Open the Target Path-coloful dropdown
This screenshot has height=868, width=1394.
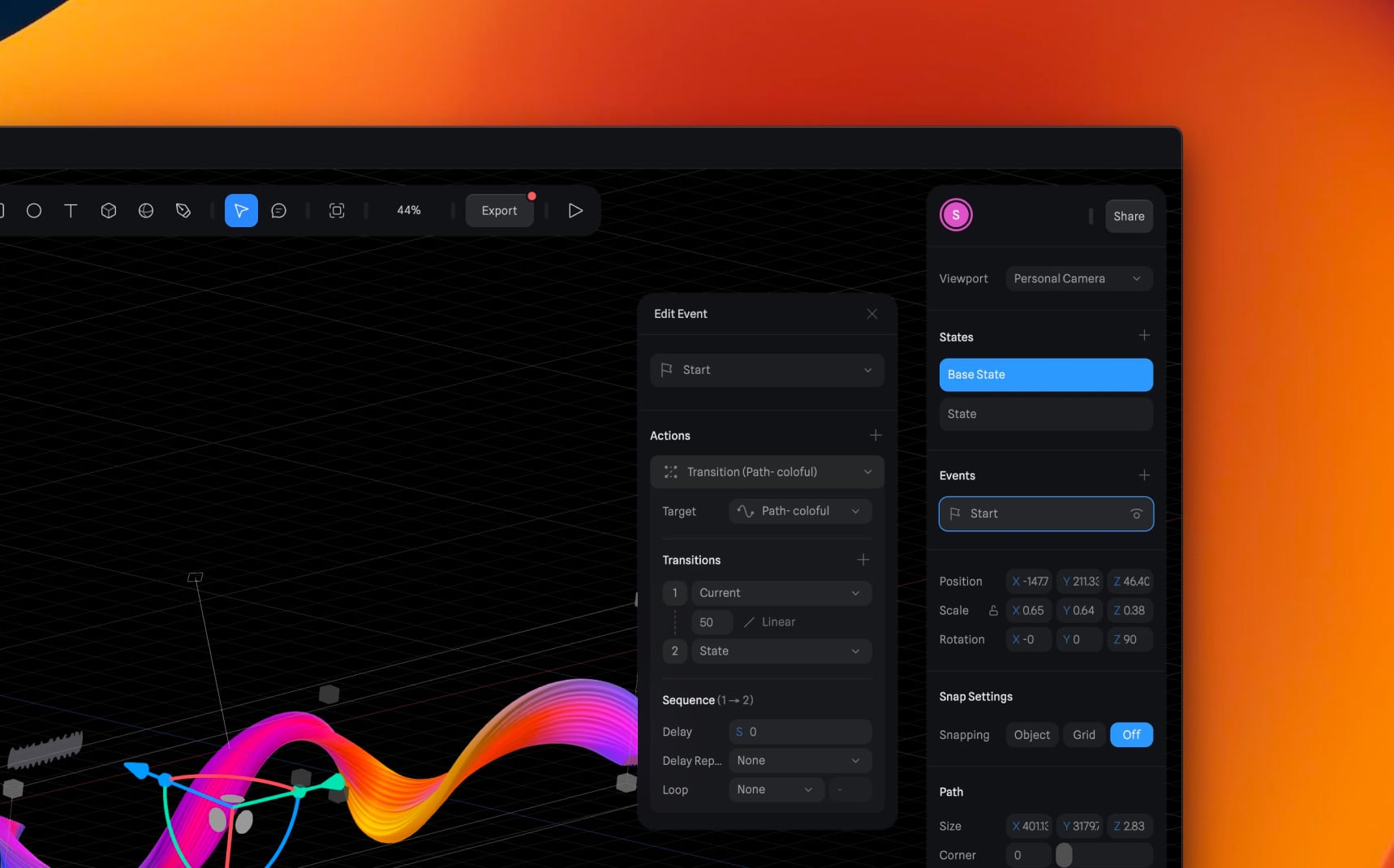[798, 511]
